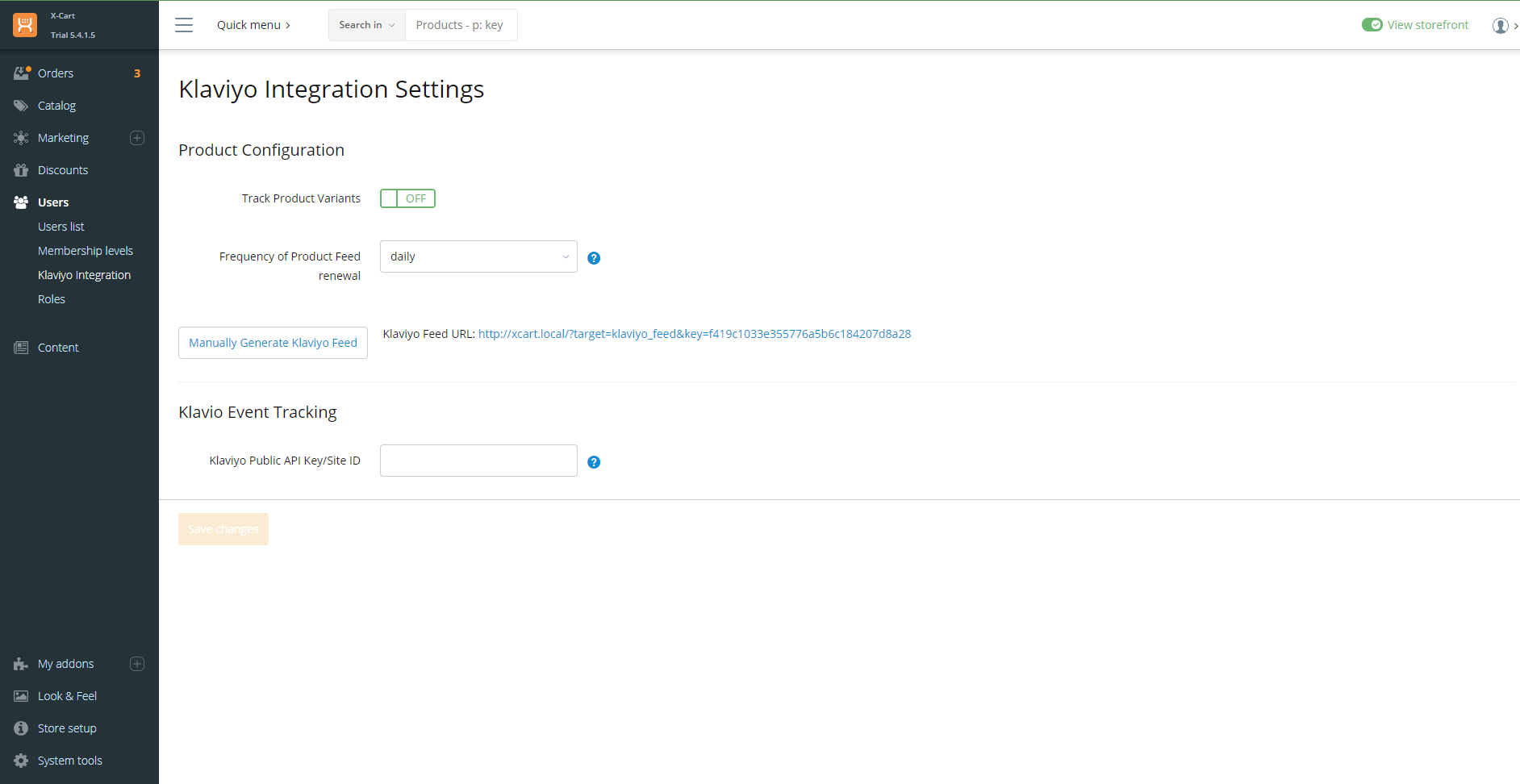1520x784 pixels.
Task: Open Marketing in the sidebar
Action: click(63, 138)
